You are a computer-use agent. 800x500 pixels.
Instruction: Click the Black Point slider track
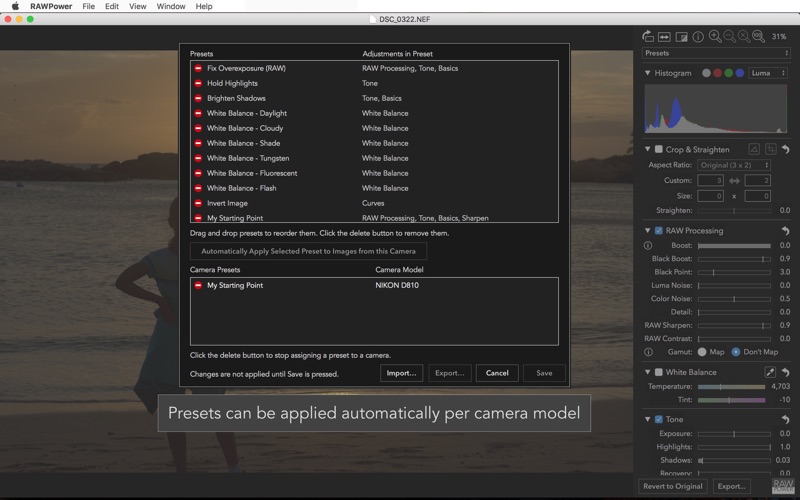(734, 272)
